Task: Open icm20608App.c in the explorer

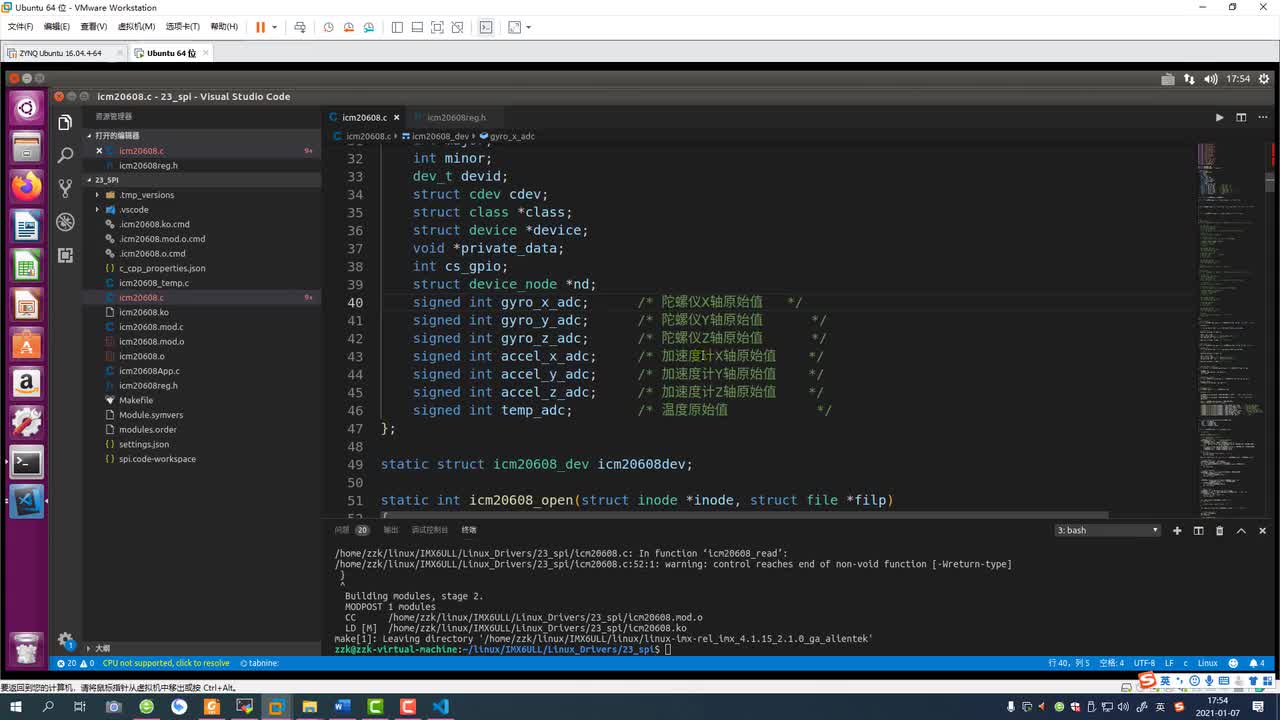Action: click(149, 371)
